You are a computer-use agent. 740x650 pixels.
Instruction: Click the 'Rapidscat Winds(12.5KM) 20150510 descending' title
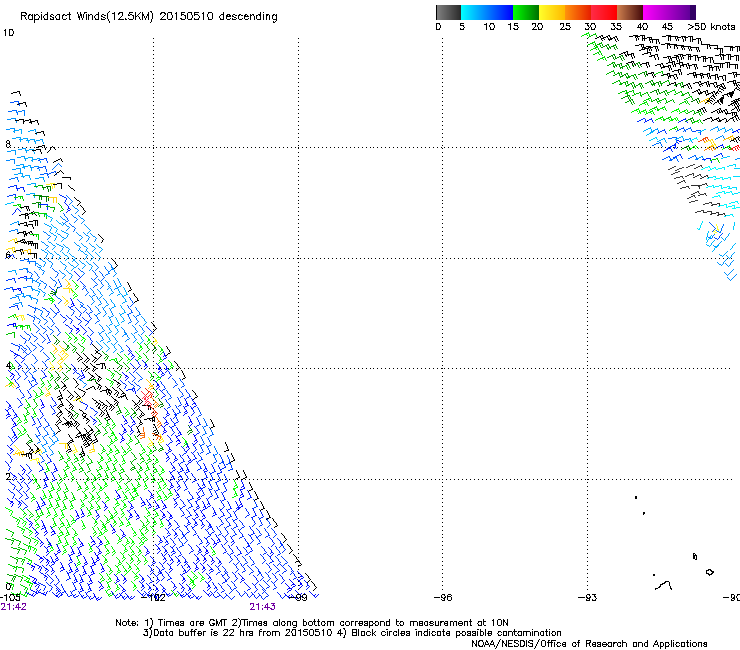[149, 17]
